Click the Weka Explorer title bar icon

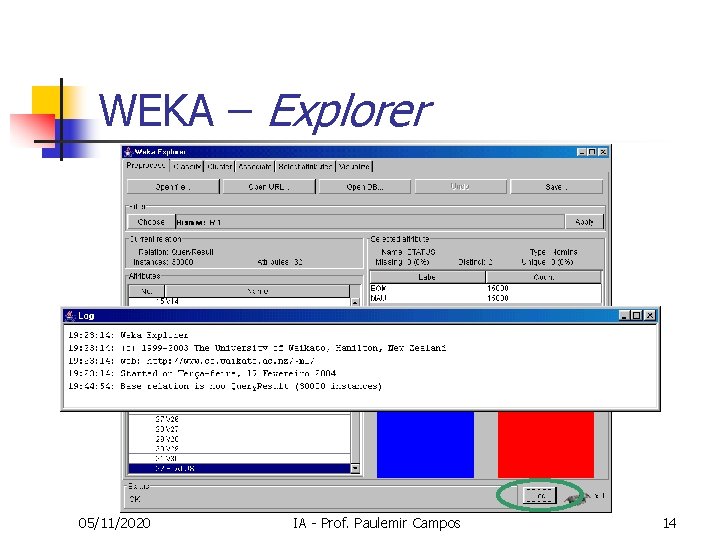click(x=128, y=152)
